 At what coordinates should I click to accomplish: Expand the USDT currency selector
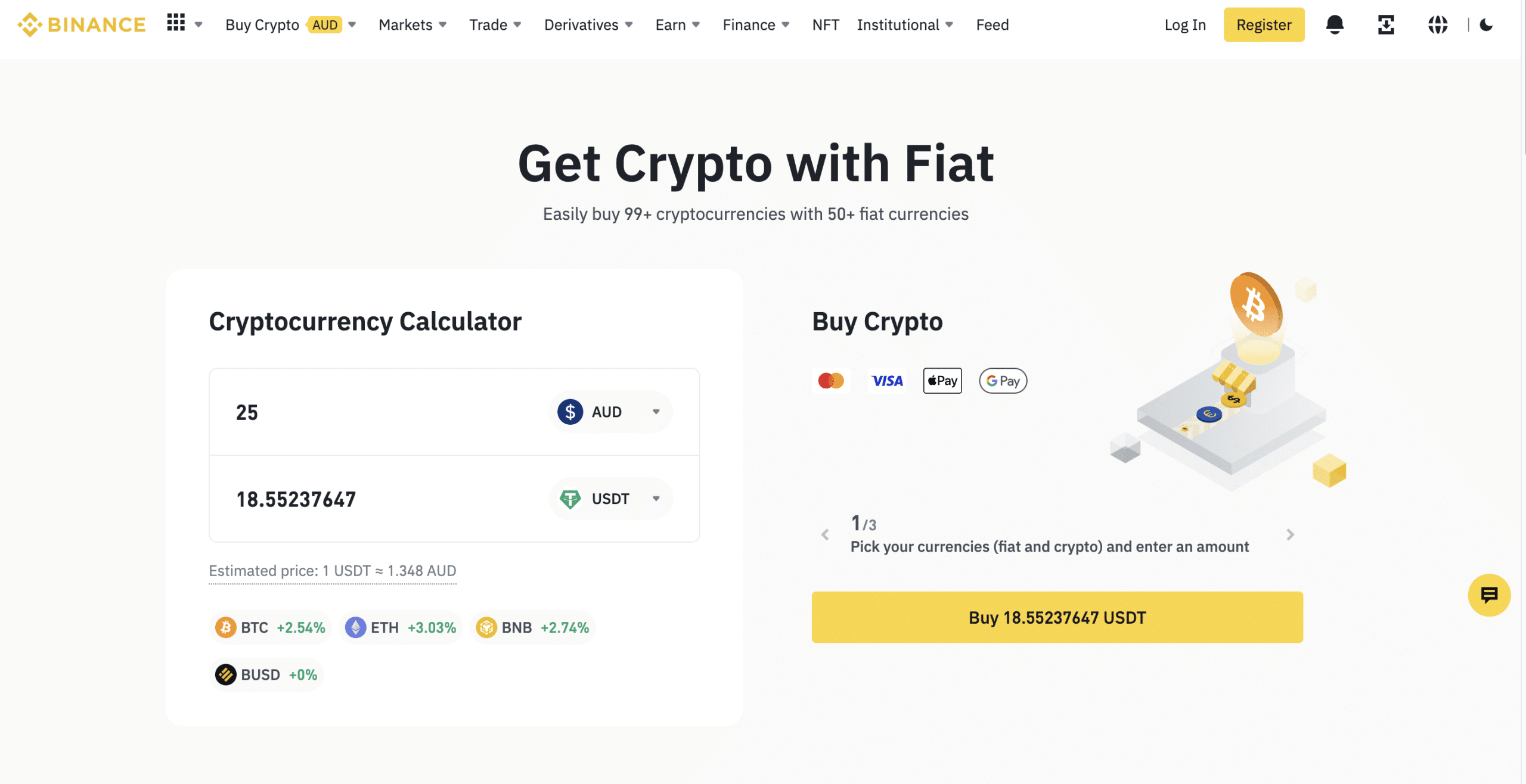656,497
